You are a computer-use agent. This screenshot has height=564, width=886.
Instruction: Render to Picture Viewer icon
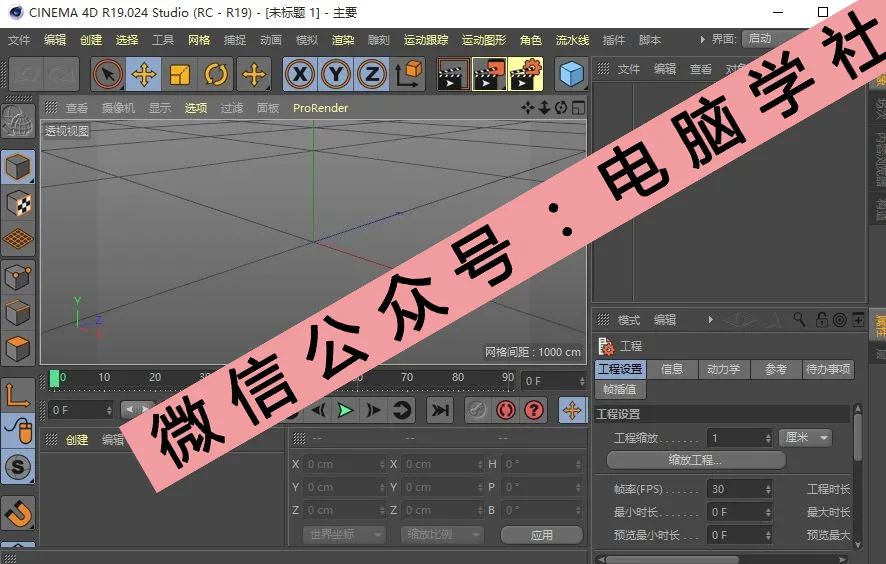[489, 74]
